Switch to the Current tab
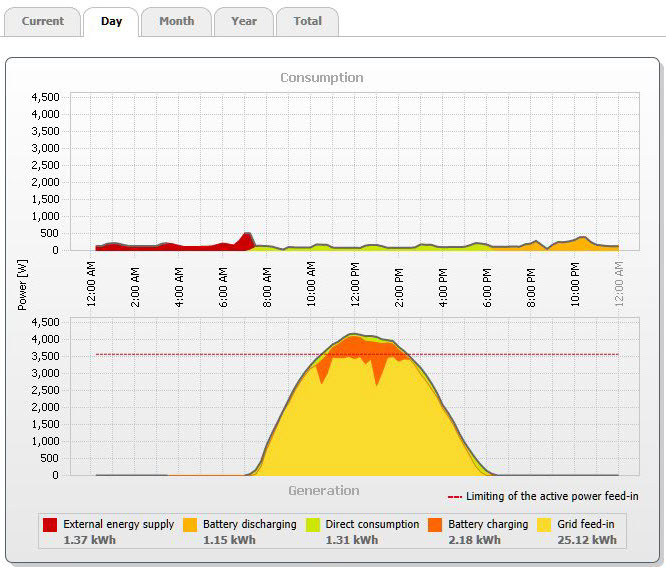 click(42, 21)
